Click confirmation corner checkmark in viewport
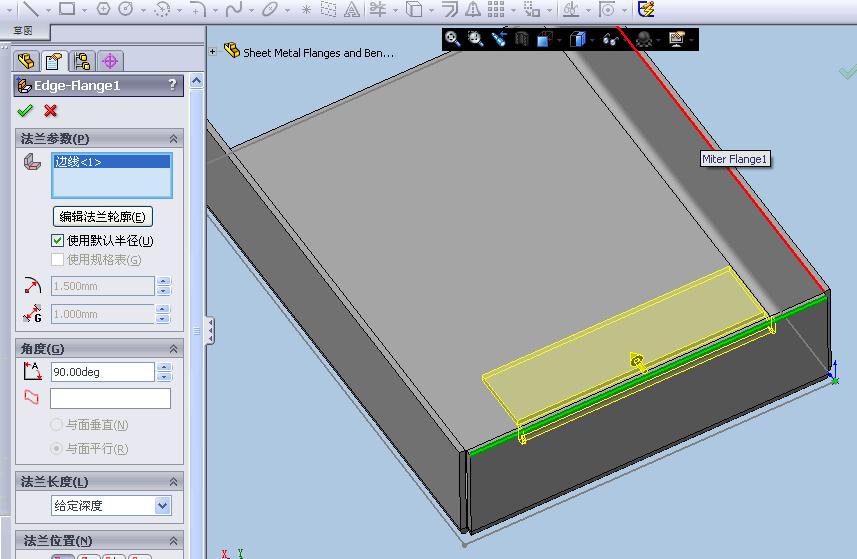 tap(848, 72)
